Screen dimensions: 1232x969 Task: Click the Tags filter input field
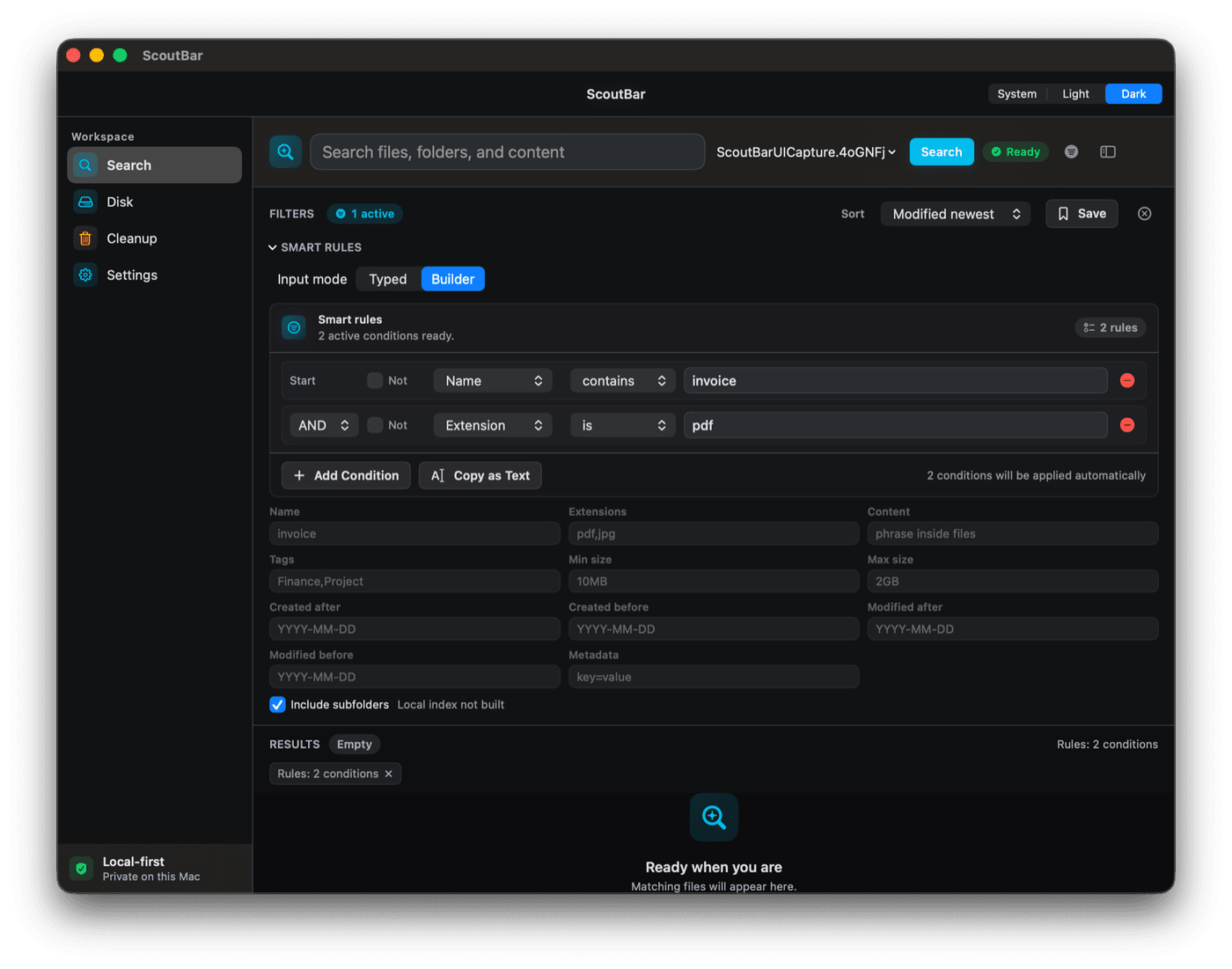tap(414, 581)
